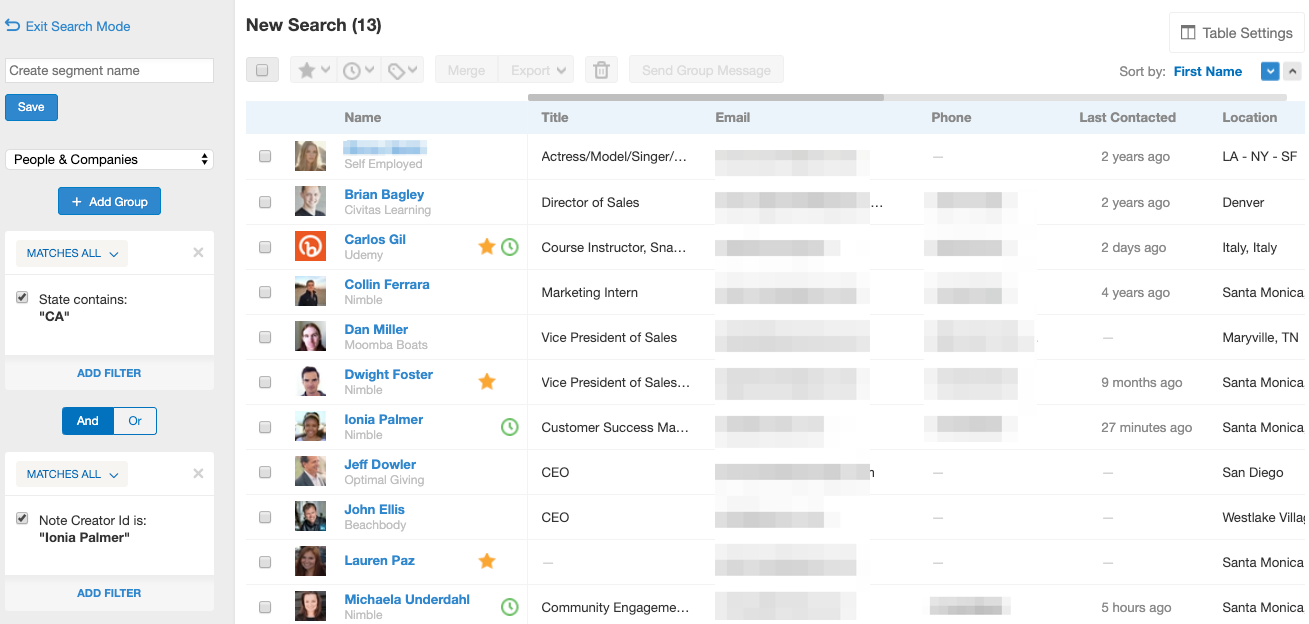Uncheck the Note Creator Id filter

(22, 518)
